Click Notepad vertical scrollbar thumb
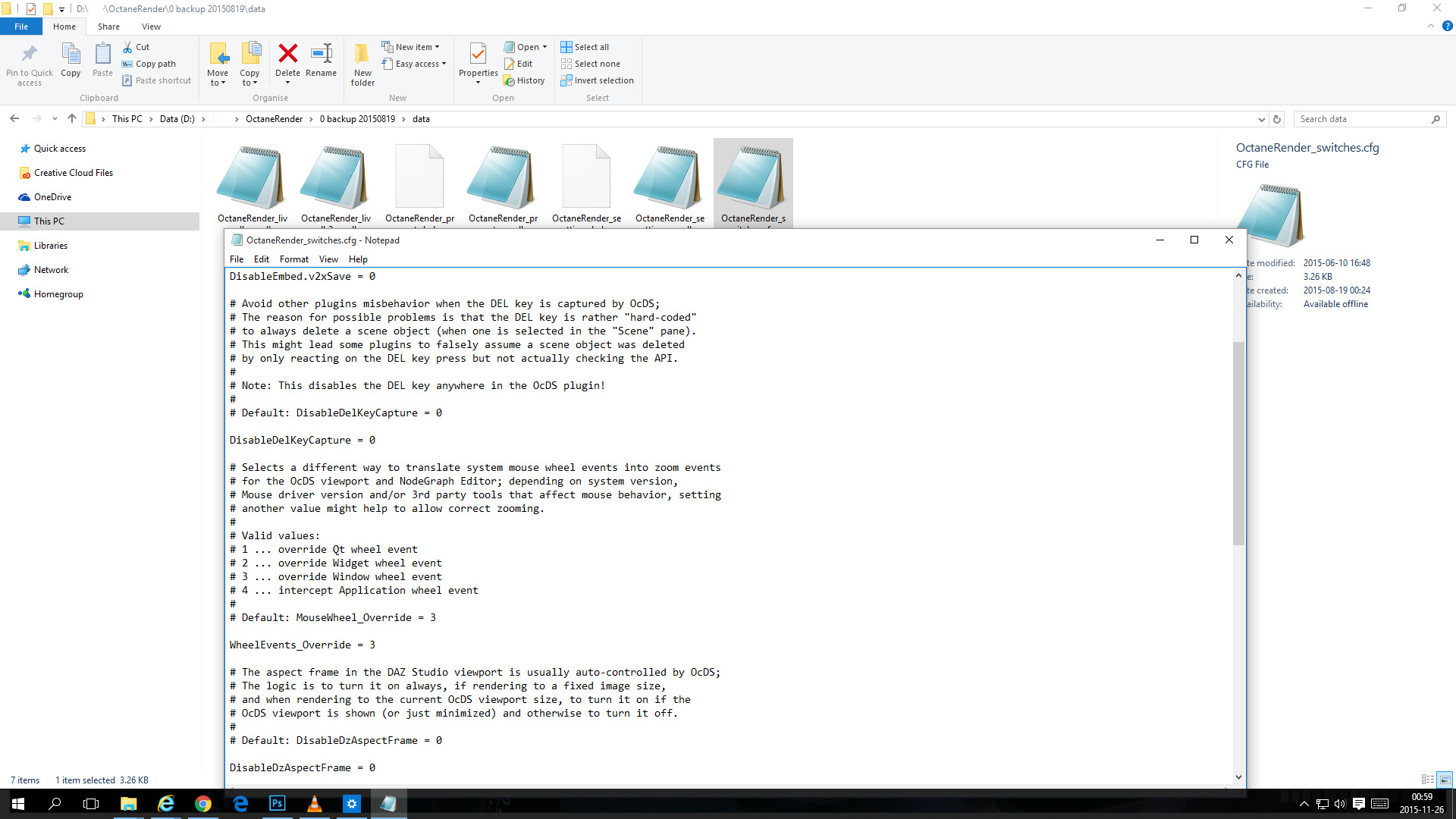Viewport: 1456px width, 819px height. pos(1238,444)
